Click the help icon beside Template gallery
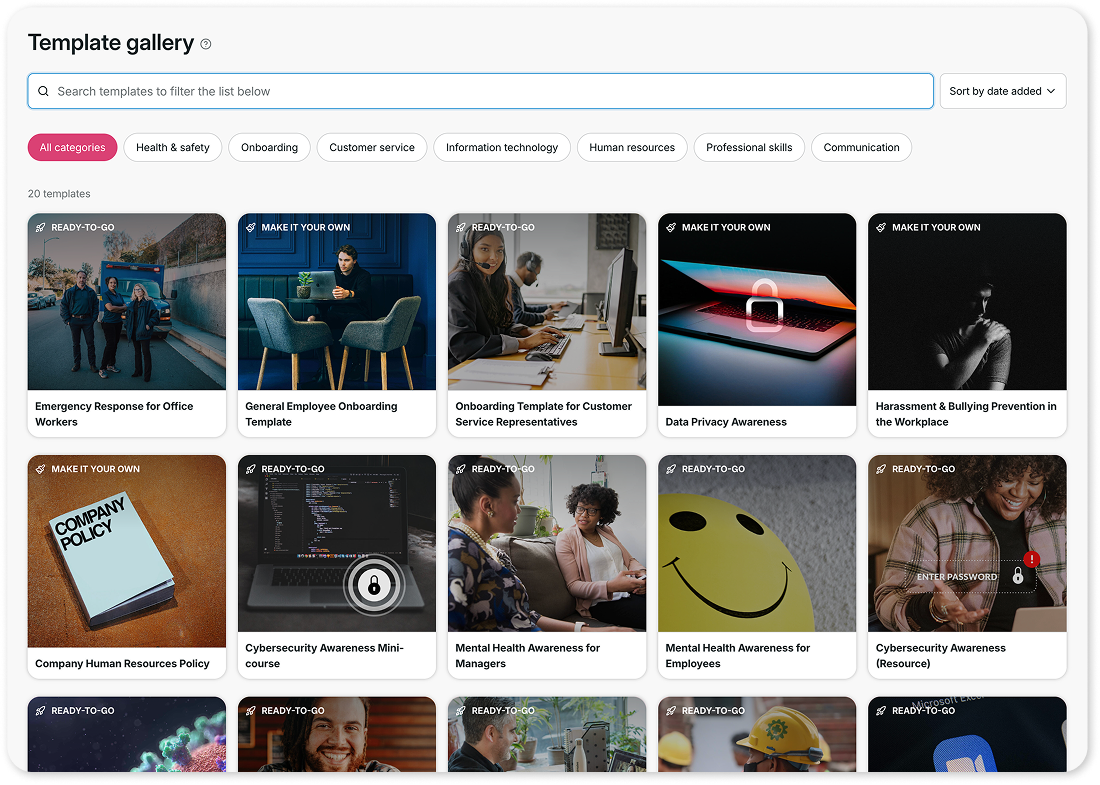 tap(206, 44)
